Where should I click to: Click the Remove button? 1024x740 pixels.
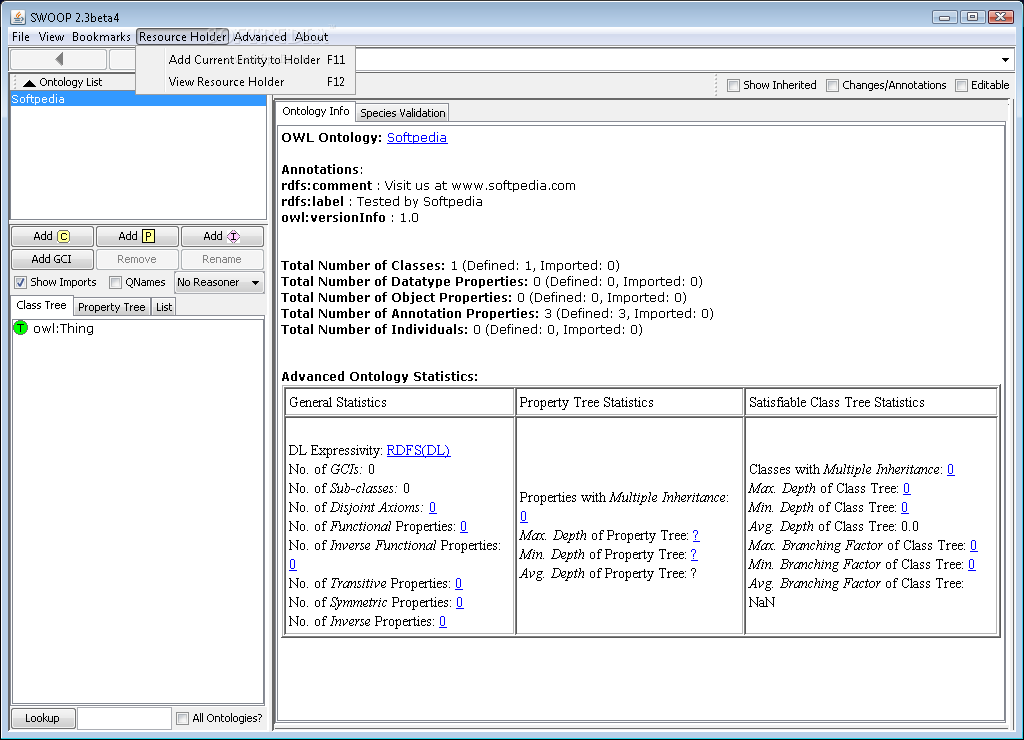(137, 259)
